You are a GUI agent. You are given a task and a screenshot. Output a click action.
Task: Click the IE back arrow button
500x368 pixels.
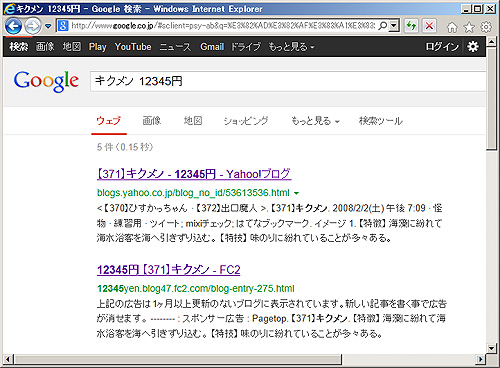pos(13,26)
